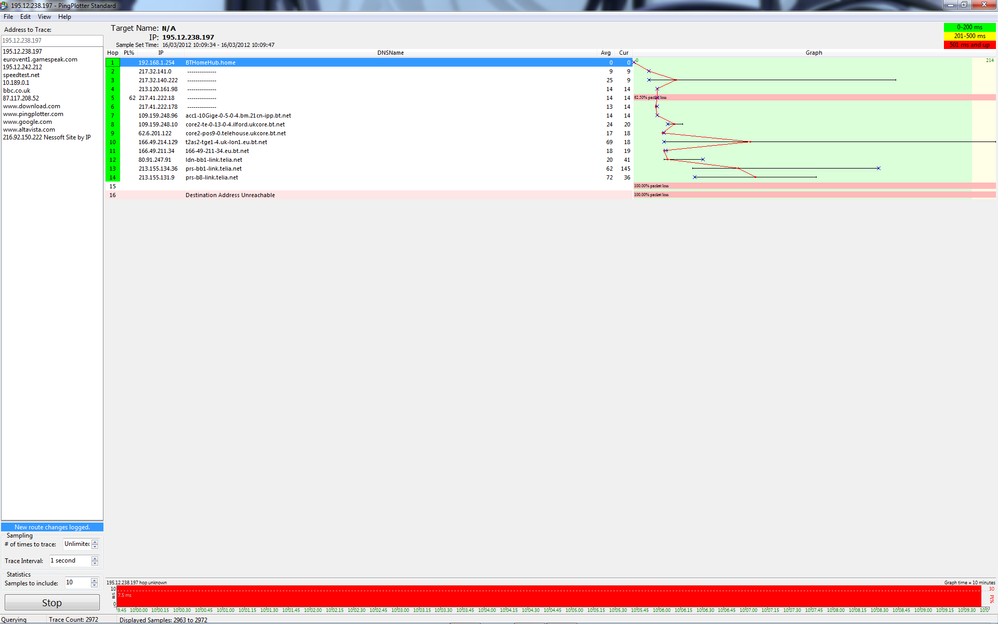Select the hop row with IP 217.32.140.222
Viewport: 998px width, 624px height.
pos(369,80)
